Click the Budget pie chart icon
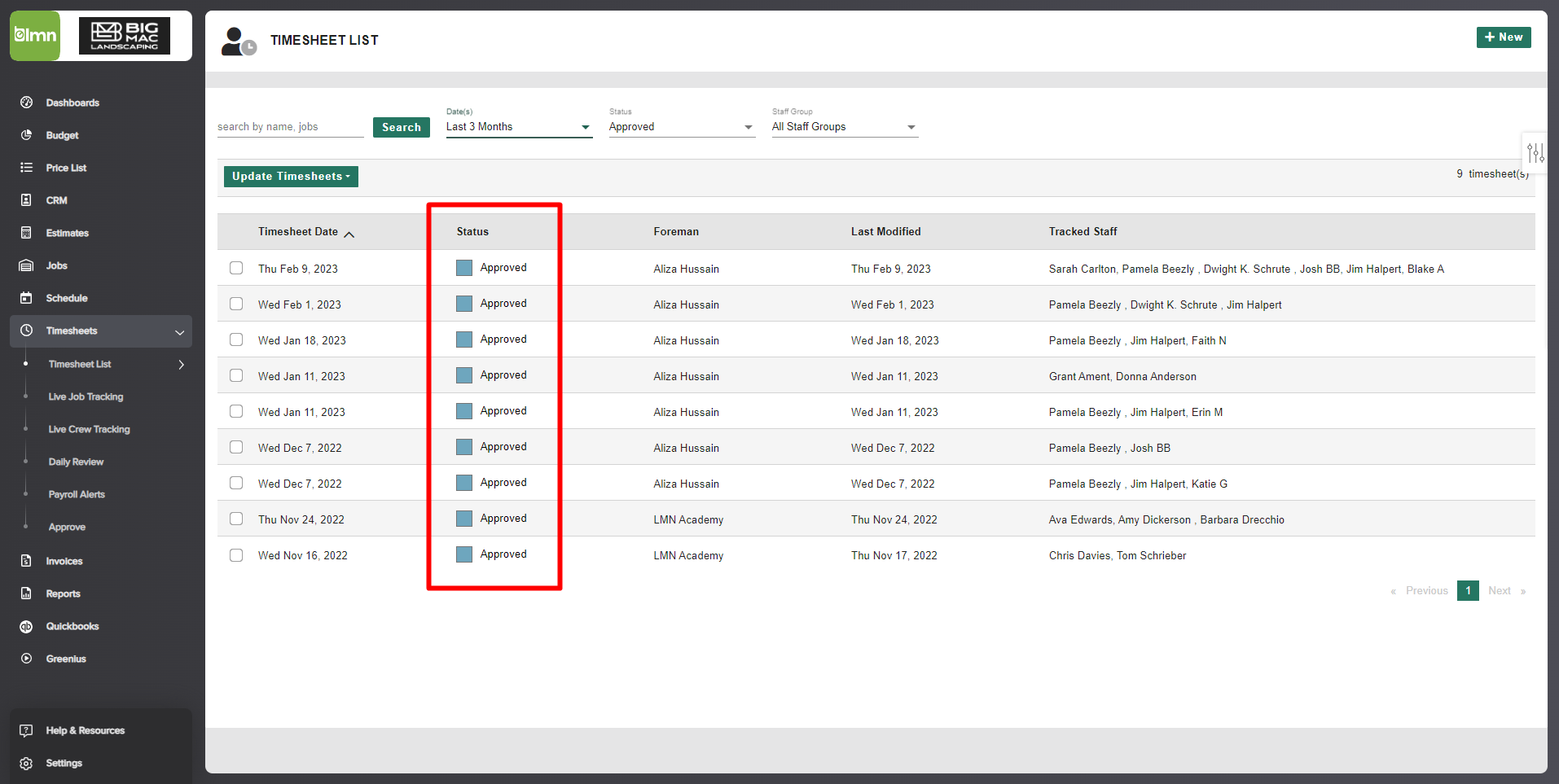 click(x=26, y=135)
